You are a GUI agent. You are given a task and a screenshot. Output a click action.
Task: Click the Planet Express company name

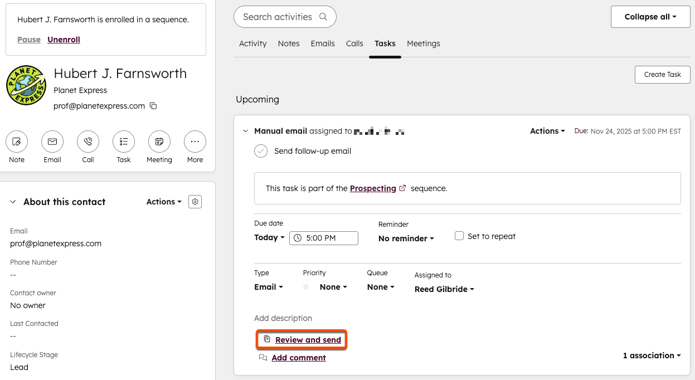click(x=80, y=90)
